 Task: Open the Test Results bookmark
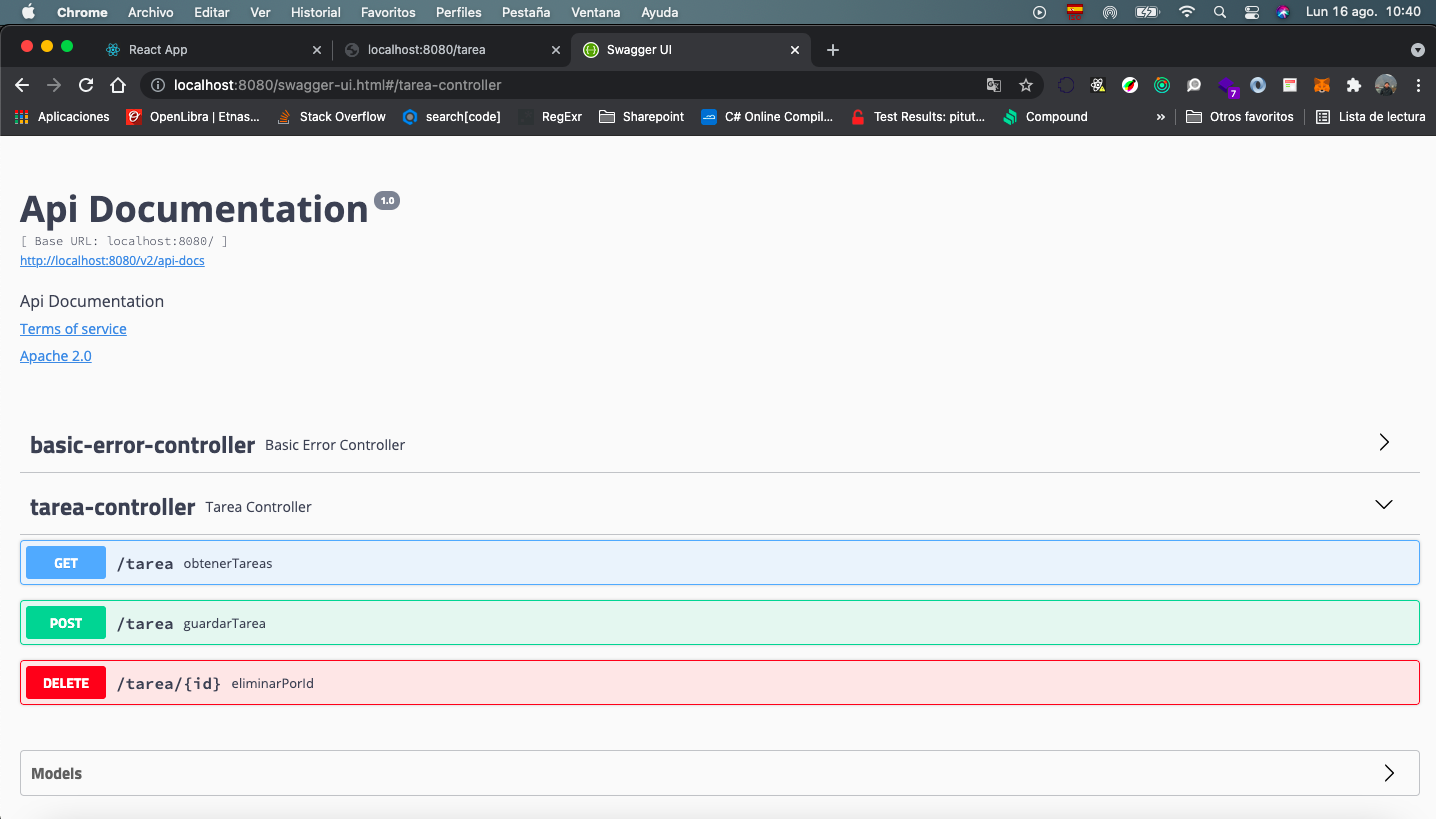coord(918,117)
